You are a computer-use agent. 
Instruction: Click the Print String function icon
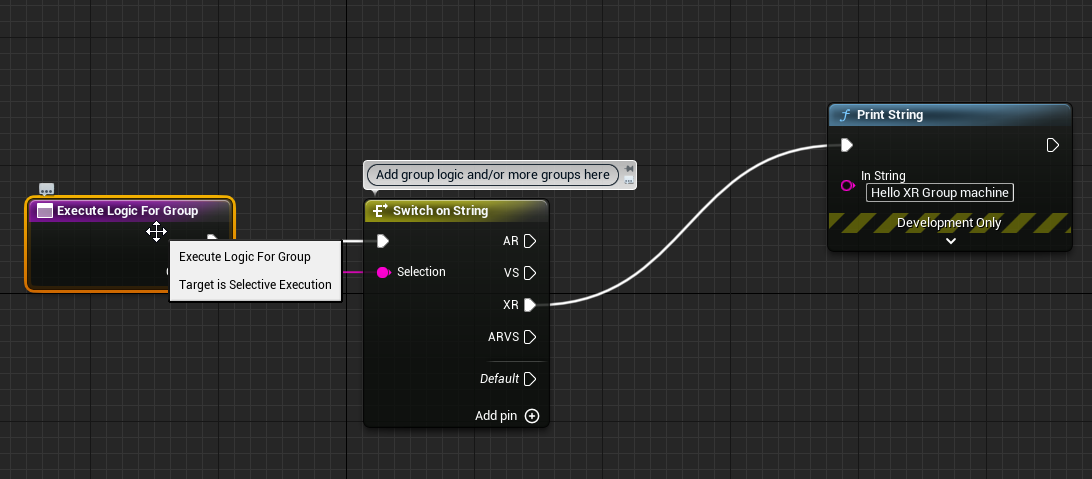[x=844, y=115]
